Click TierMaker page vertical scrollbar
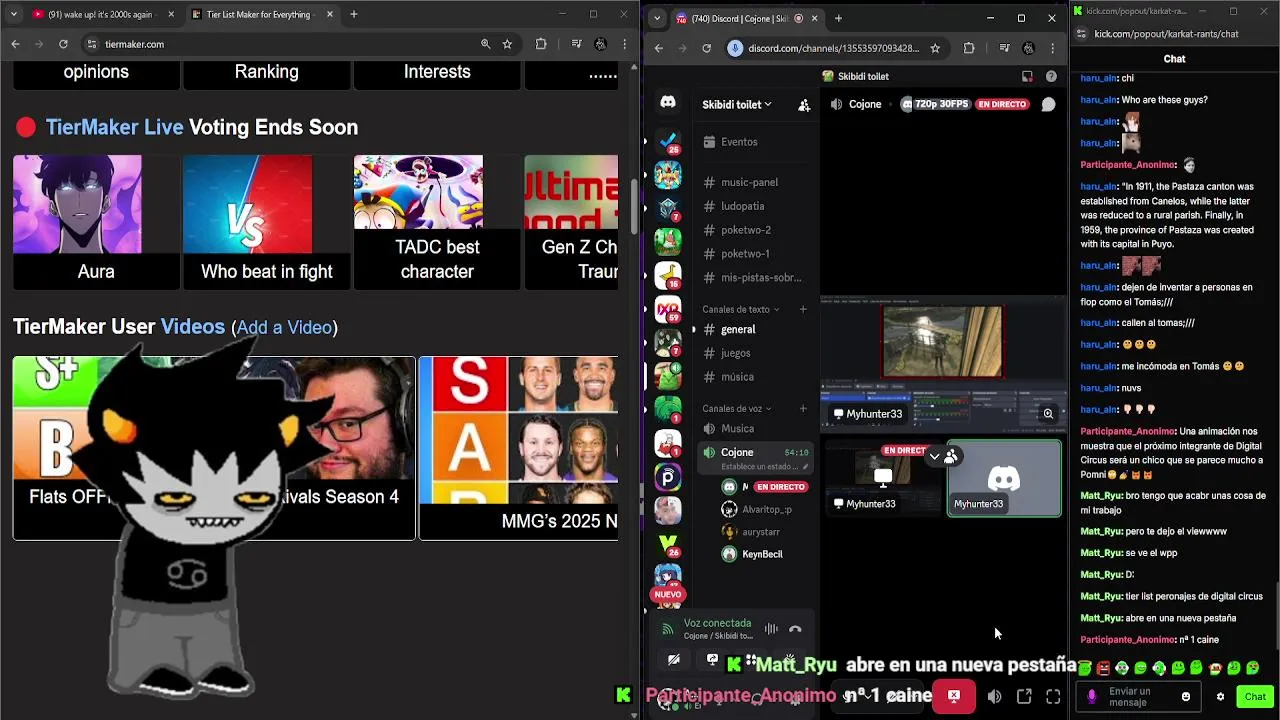 coord(634,205)
